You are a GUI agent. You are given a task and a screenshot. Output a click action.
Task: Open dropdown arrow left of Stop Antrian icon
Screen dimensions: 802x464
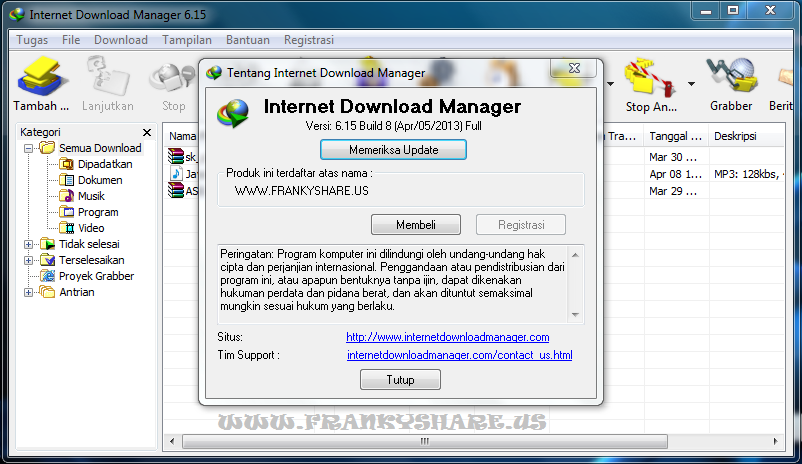tap(610, 83)
